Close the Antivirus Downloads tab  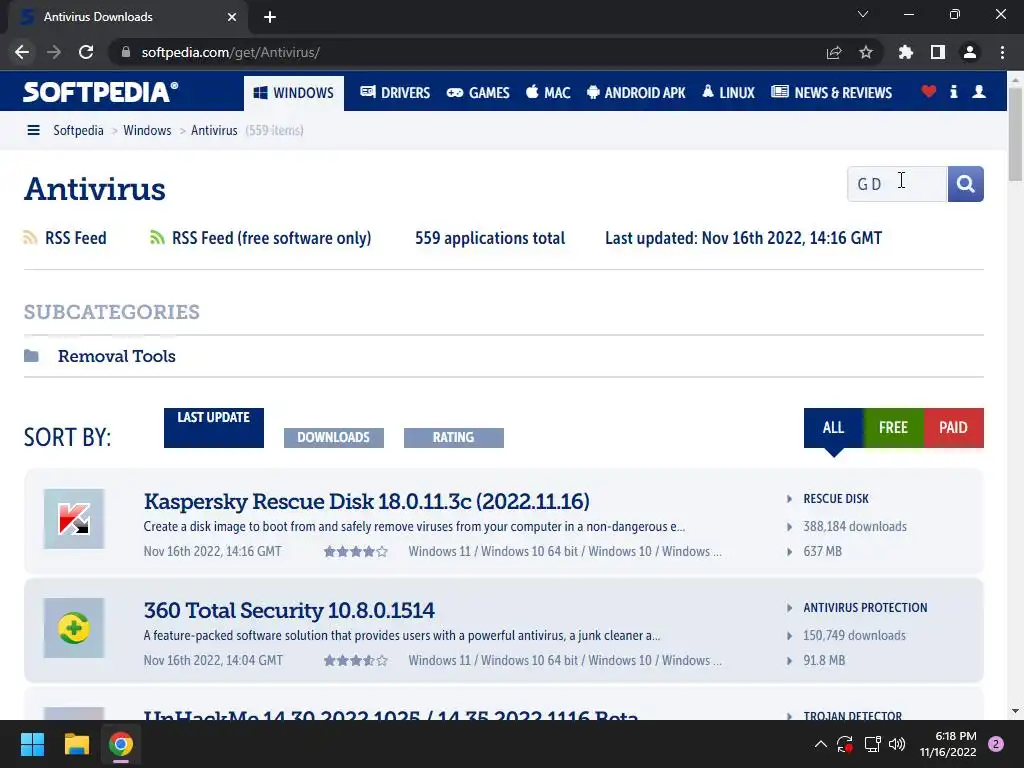pos(232,17)
